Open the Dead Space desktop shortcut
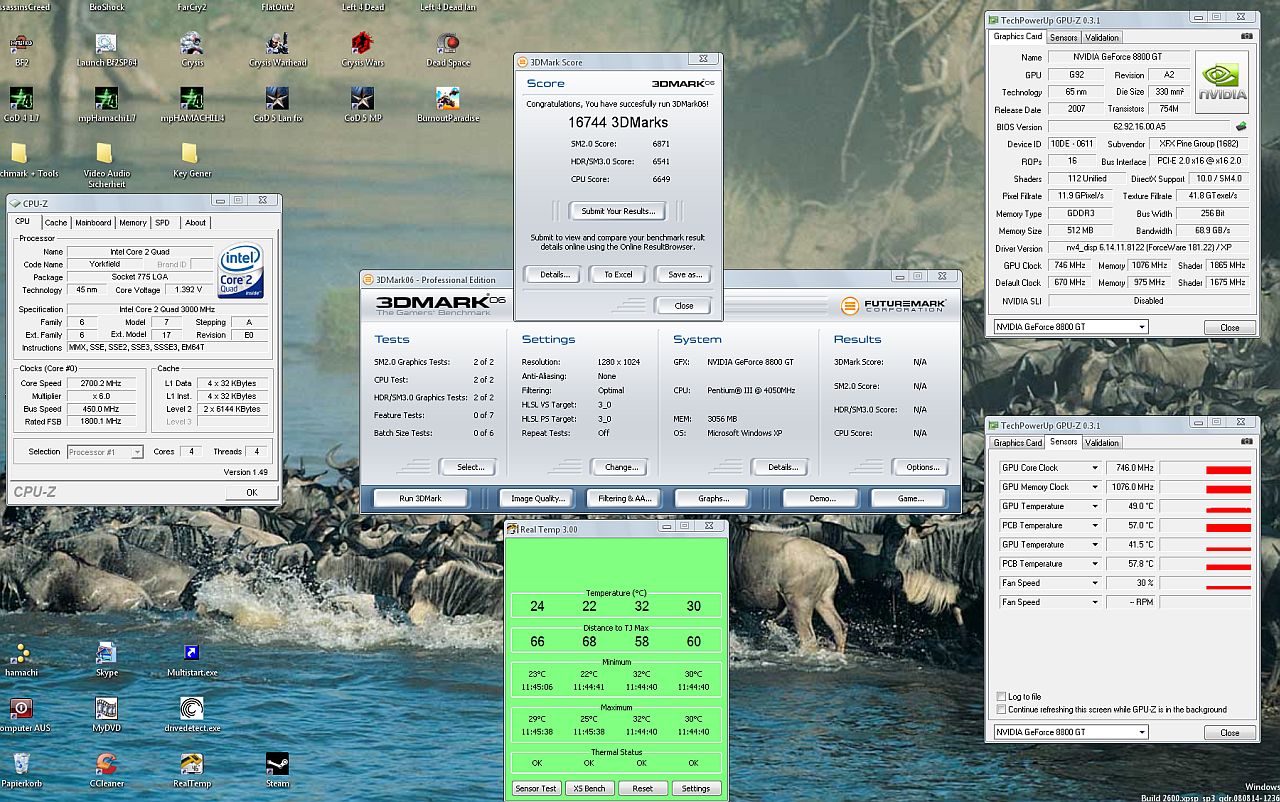This screenshot has height=802, width=1280. [448, 51]
